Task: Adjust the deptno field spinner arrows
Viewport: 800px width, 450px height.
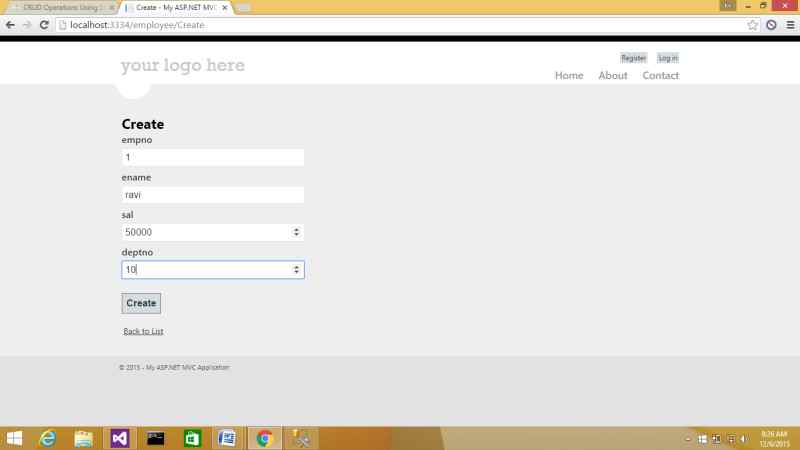Action: pos(296,270)
